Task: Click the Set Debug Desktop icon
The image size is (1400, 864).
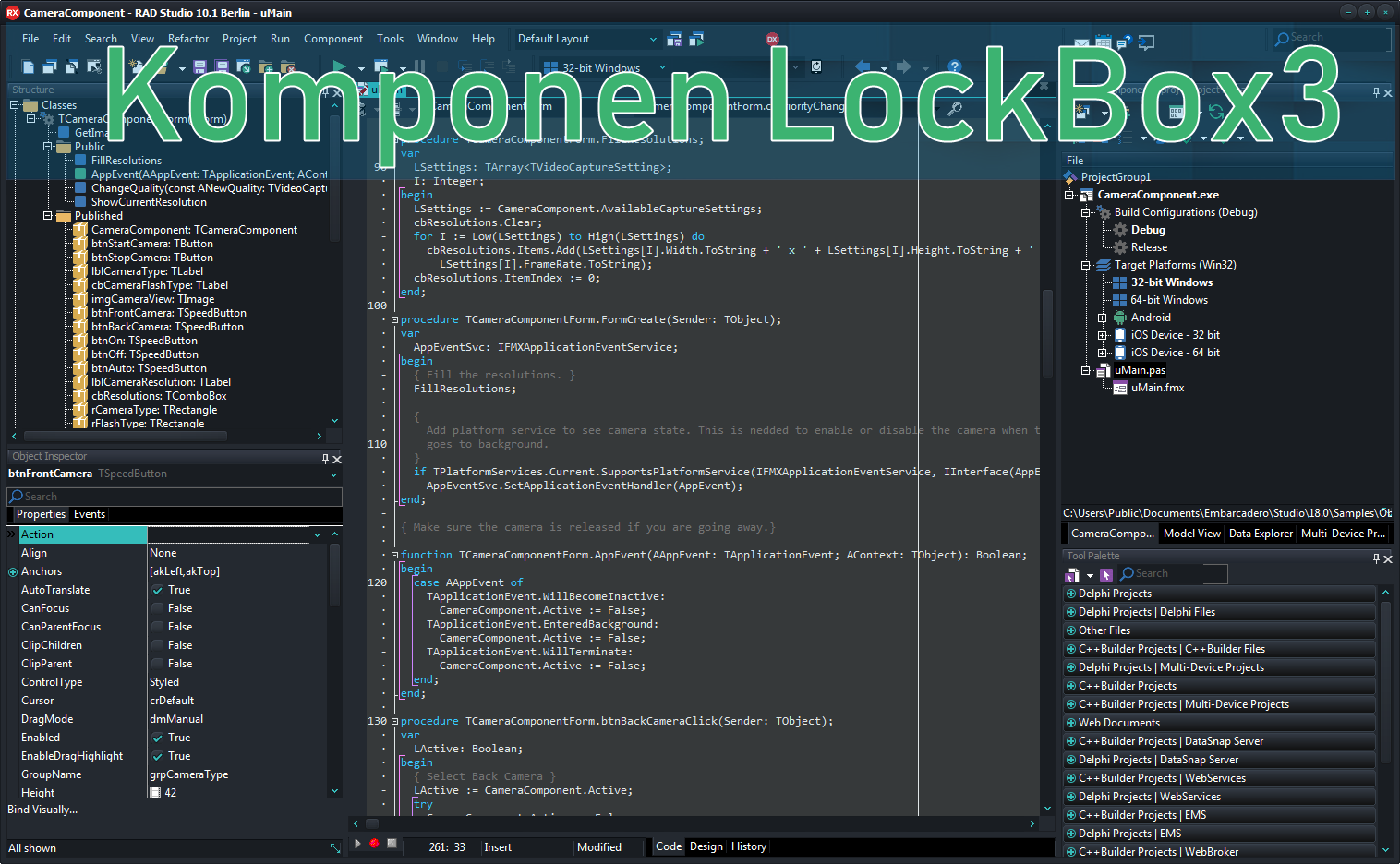Action: click(697, 39)
